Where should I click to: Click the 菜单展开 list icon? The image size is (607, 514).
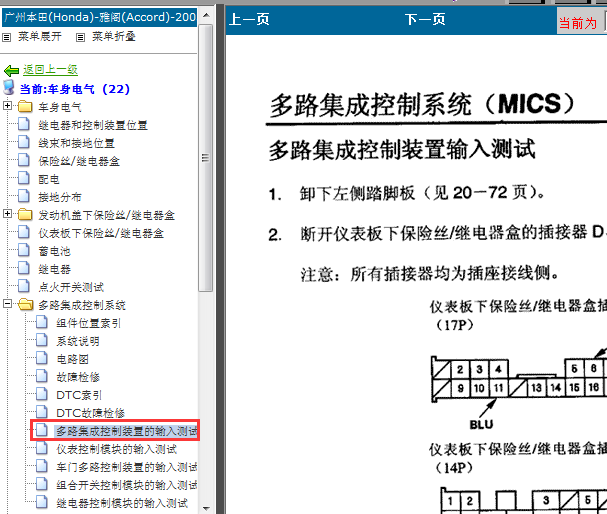[x=7, y=37]
